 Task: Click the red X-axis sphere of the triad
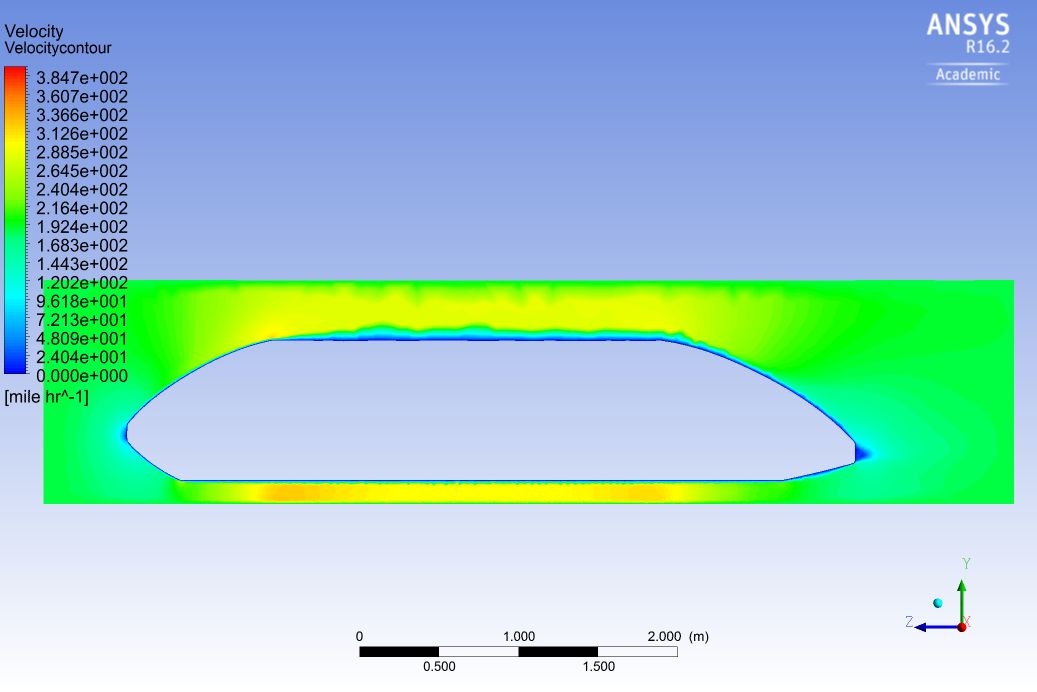[963, 625]
